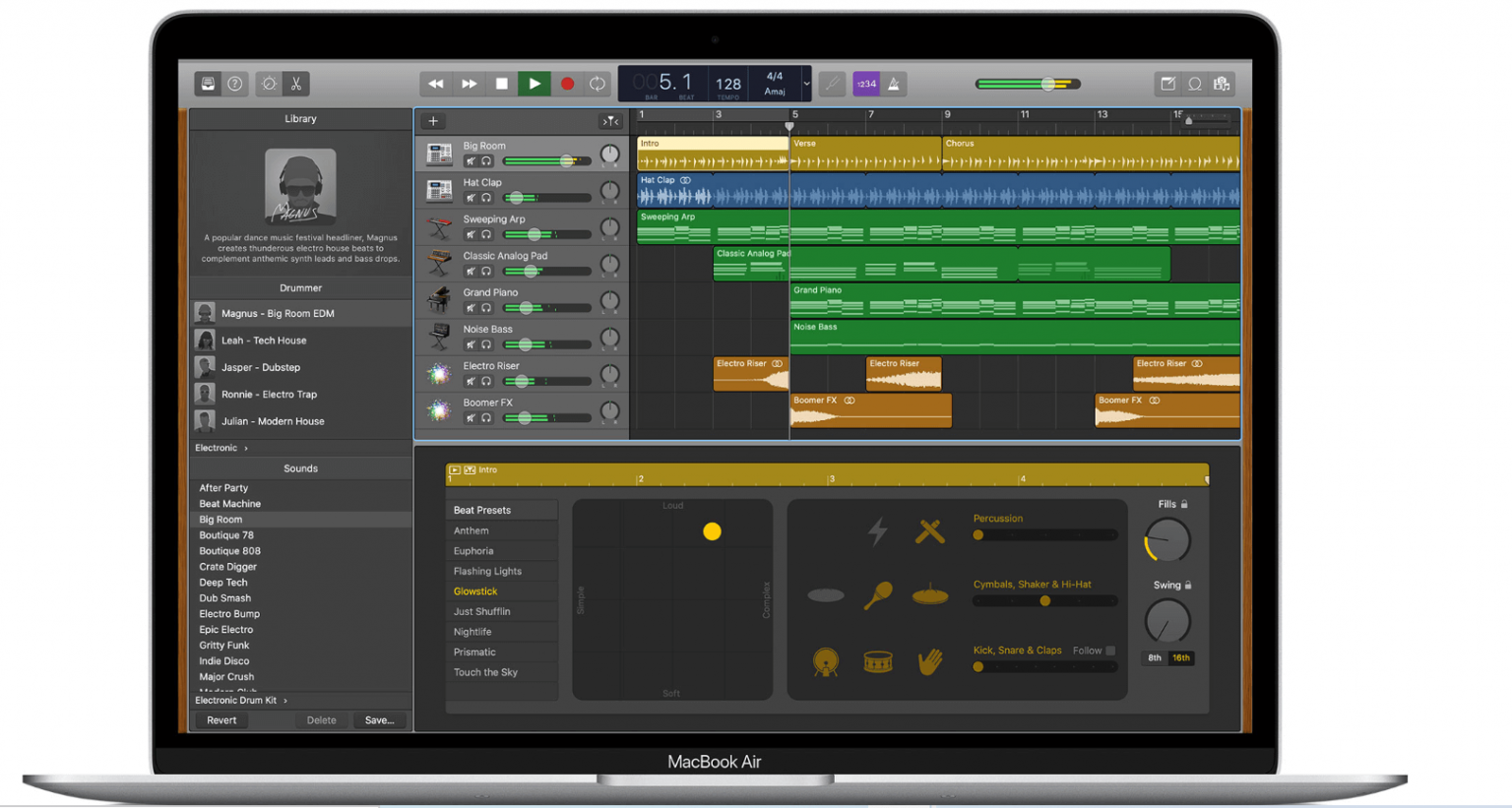1512x808 pixels.
Task: Click the piano icon on the Grand Piano track
Action: [440, 298]
